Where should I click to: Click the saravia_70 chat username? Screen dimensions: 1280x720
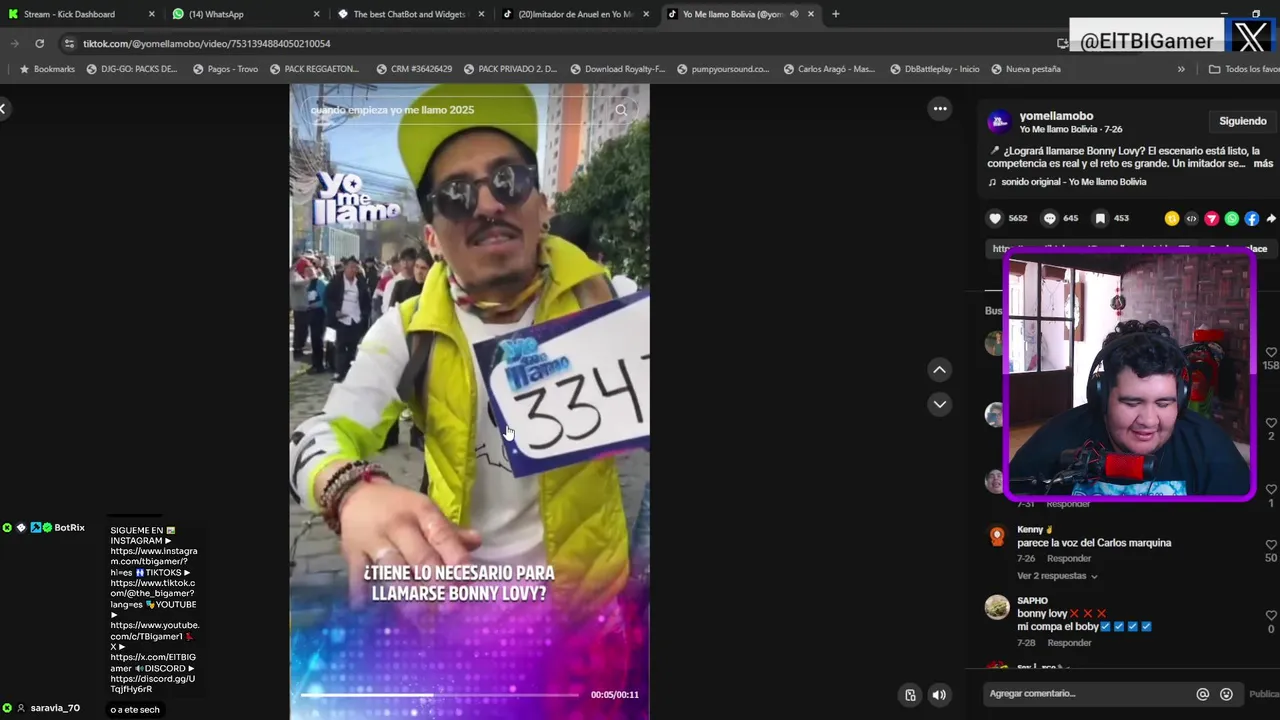click(55, 708)
